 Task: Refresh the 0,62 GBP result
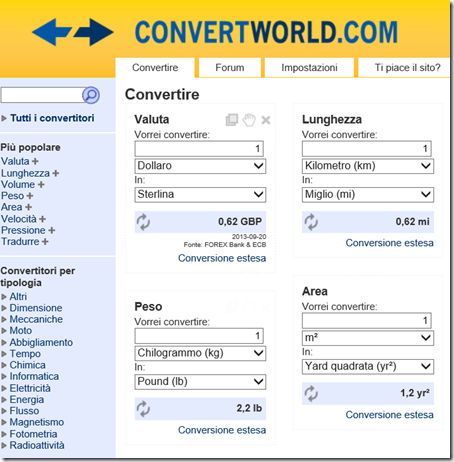pyautogui.click(x=143, y=222)
